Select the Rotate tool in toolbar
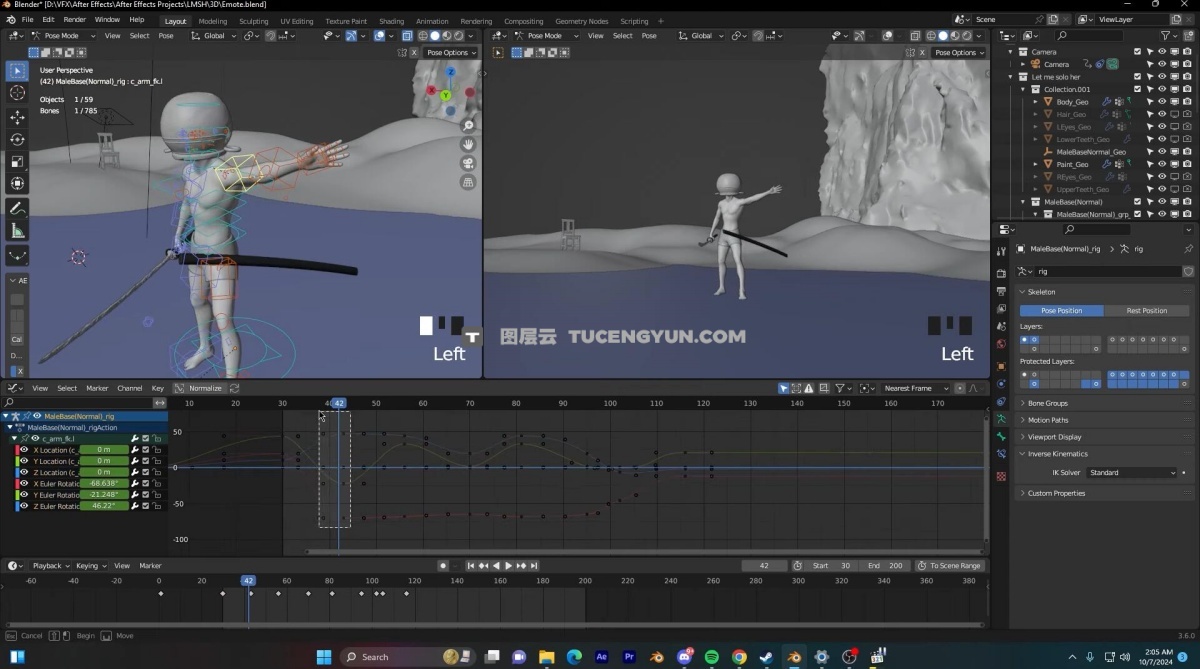The height and width of the screenshot is (669, 1200). tap(17, 140)
